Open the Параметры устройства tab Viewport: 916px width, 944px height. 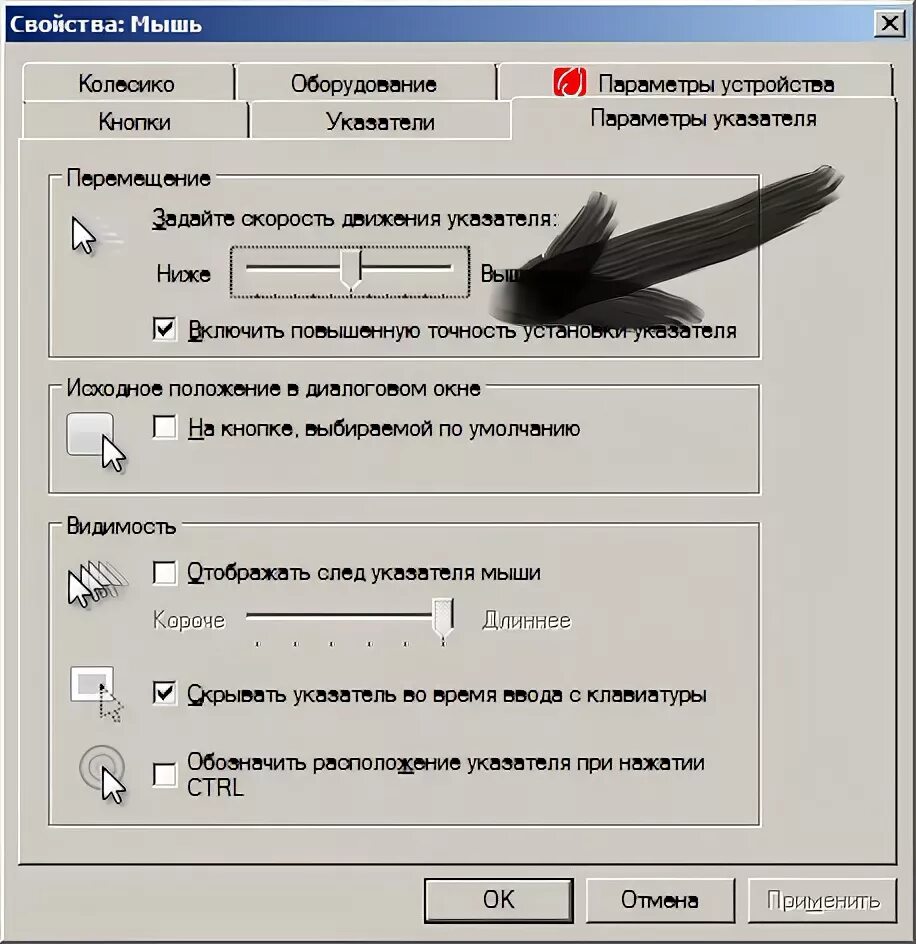coord(695,82)
